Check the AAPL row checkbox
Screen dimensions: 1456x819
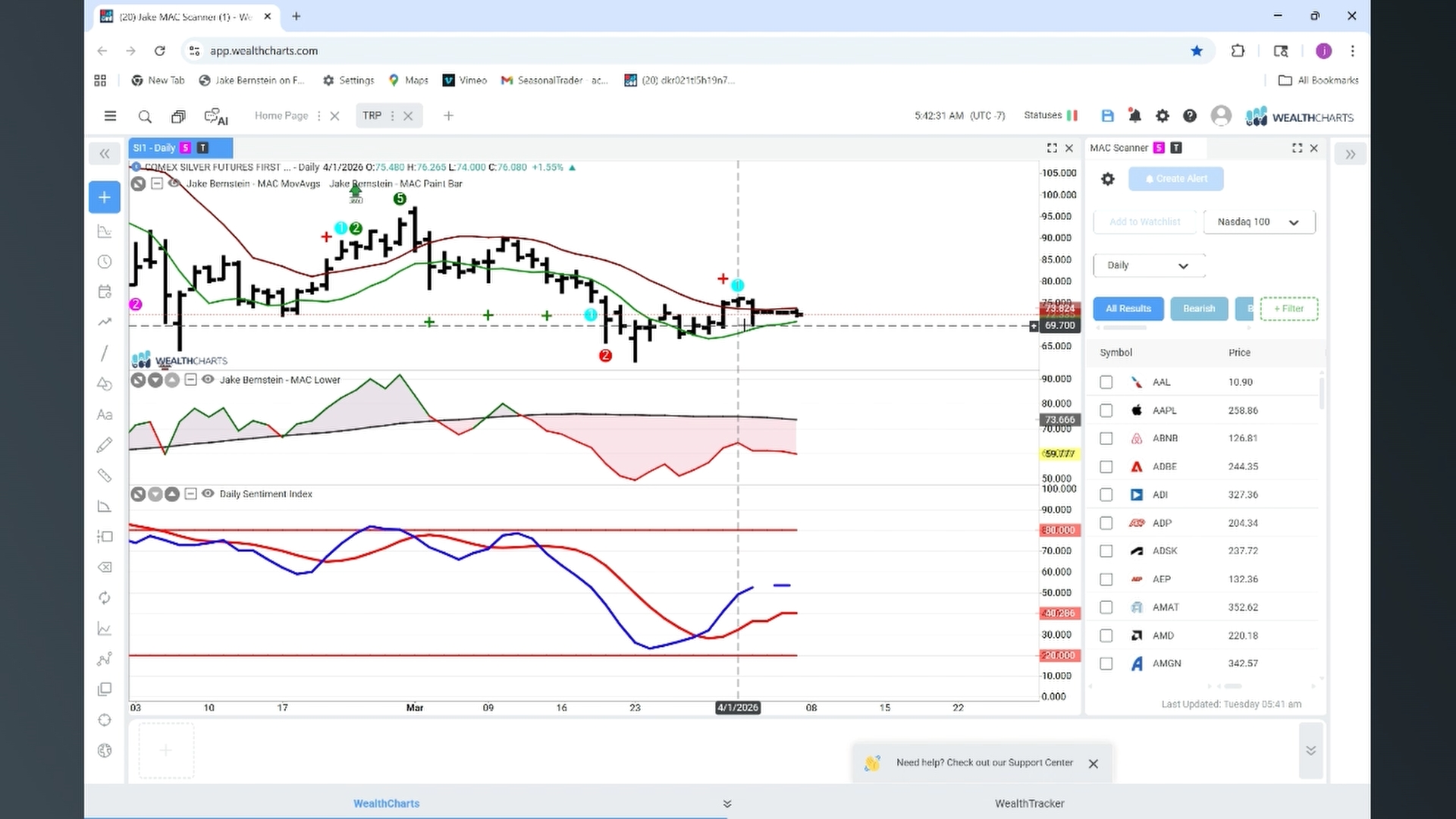tap(1106, 410)
